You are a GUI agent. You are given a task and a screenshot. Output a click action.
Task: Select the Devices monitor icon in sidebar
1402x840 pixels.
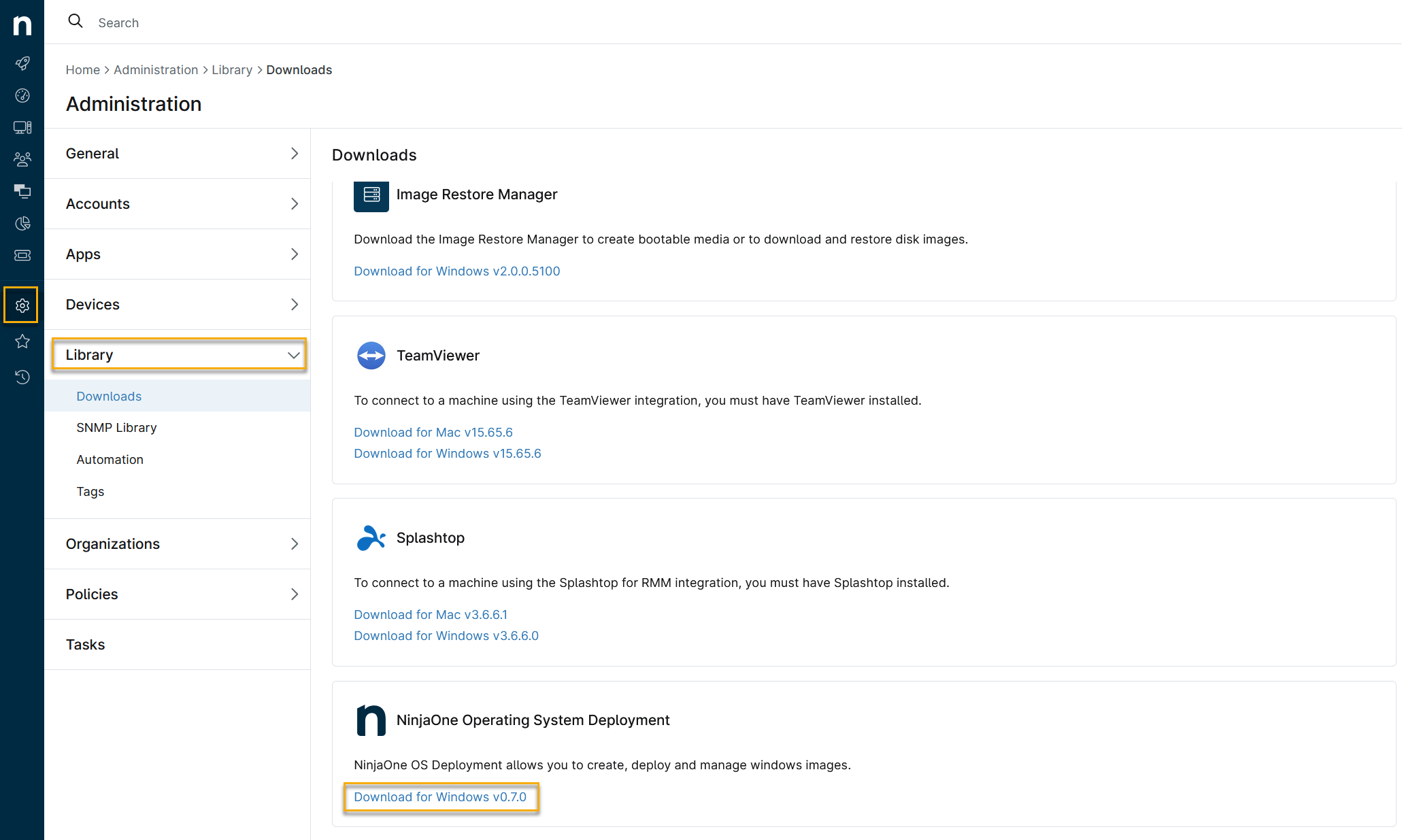click(x=22, y=127)
